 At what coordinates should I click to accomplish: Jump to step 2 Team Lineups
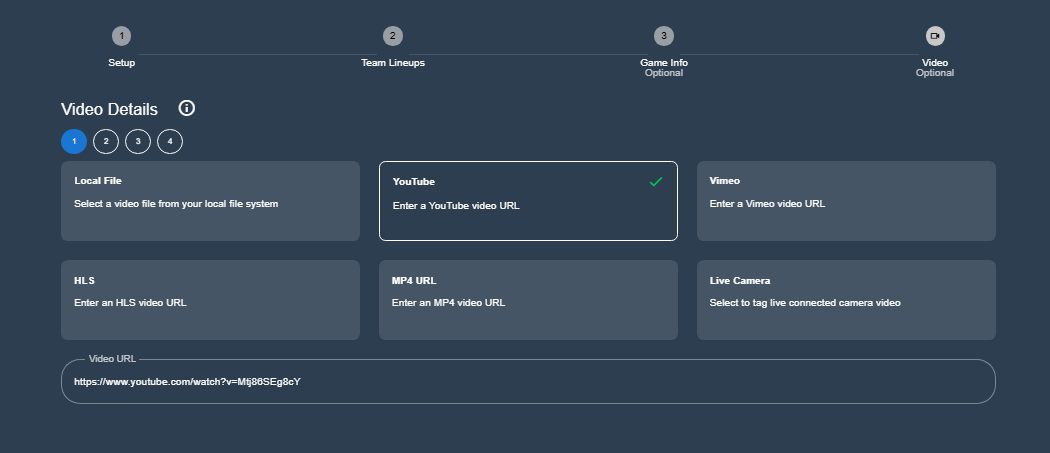(x=393, y=36)
